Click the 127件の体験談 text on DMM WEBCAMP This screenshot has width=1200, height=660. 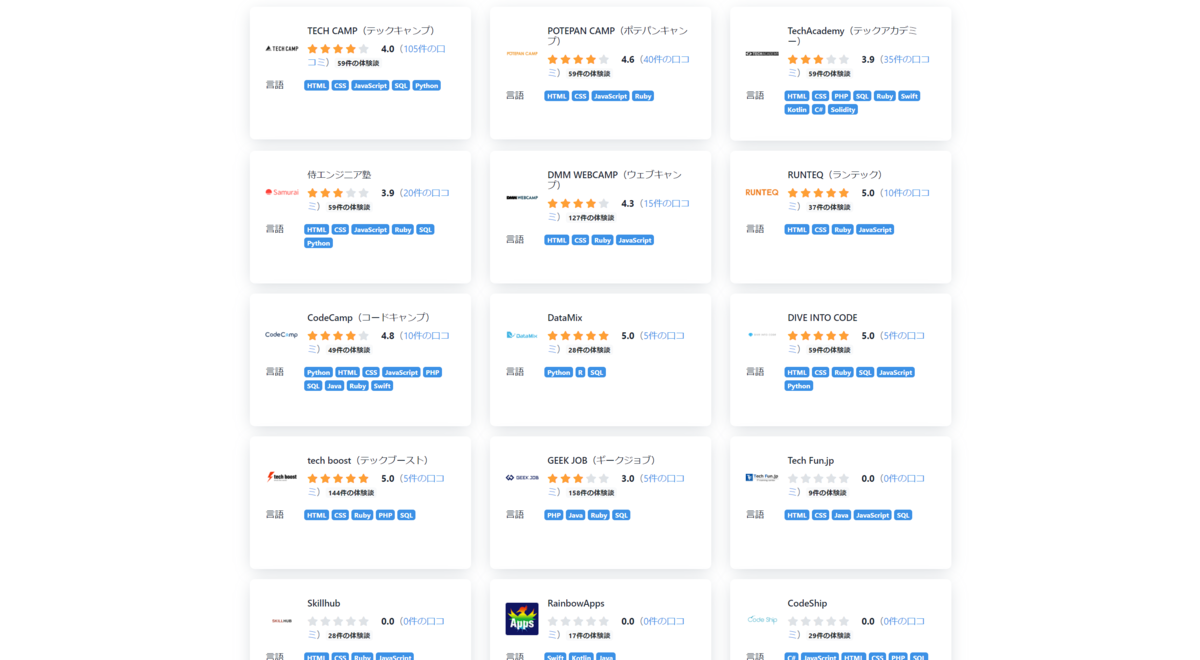tap(591, 218)
